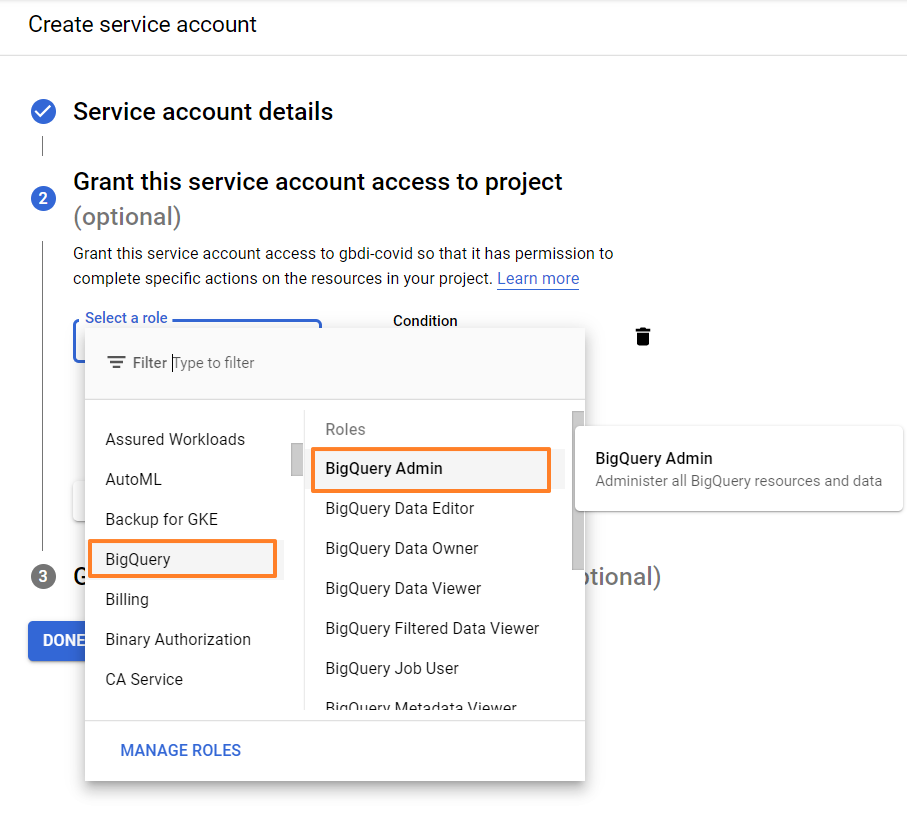The image size is (907, 819).
Task: Select the Binary Authorization category
Action: (178, 639)
